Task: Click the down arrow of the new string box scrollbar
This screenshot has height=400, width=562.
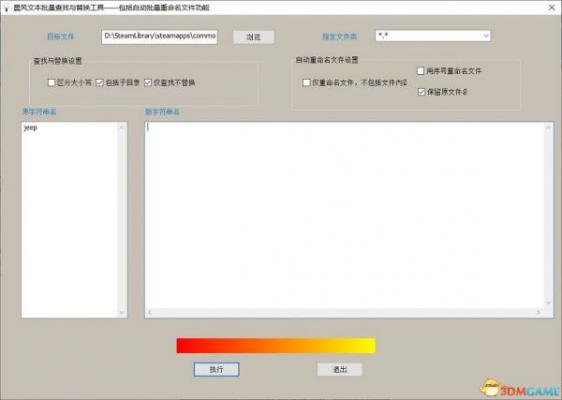Action: pyautogui.click(x=548, y=303)
